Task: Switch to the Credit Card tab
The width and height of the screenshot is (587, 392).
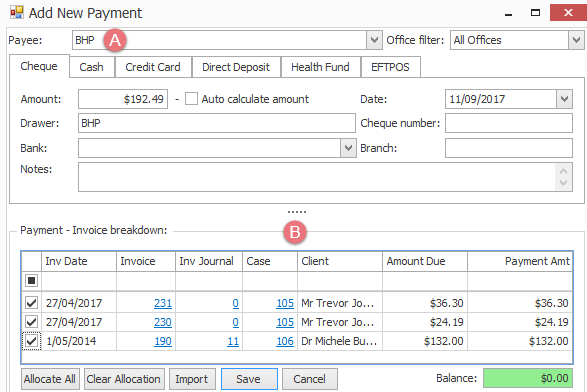Action: [153, 67]
